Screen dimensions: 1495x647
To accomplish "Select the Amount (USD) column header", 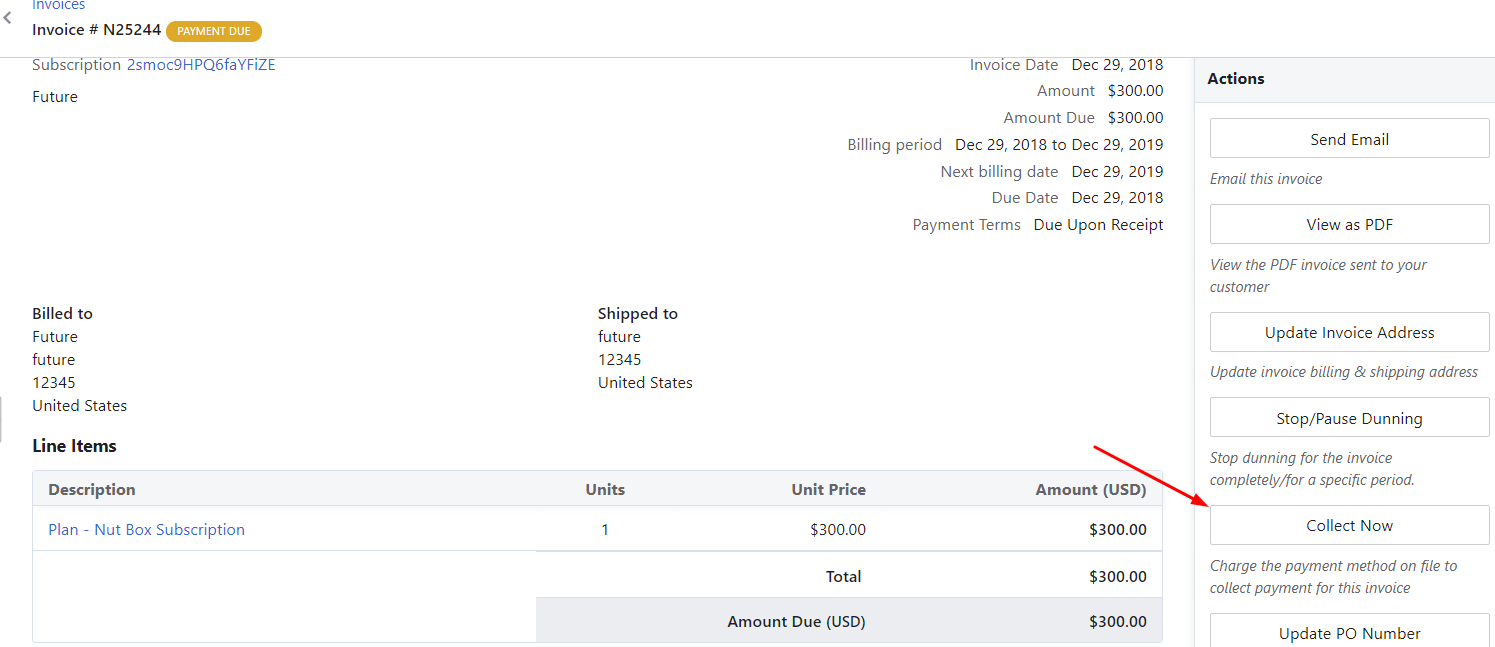I will click(x=1091, y=490).
